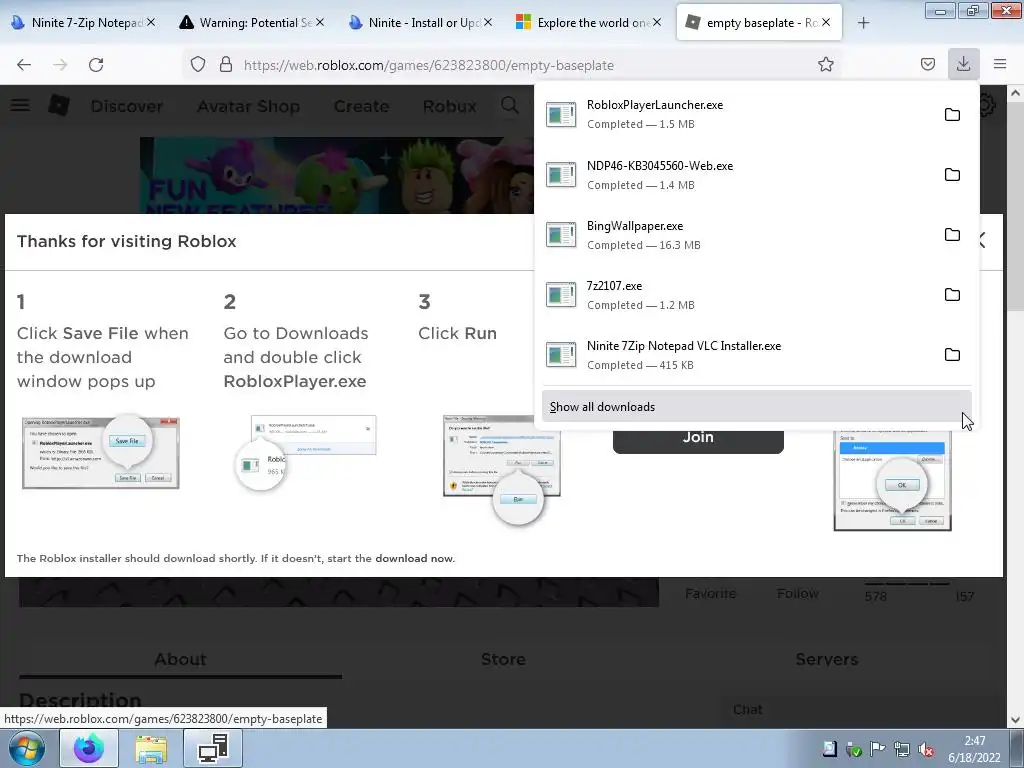Click the Roblox logo in the site header
The width and height of the screenshot is (1024, 768).
click(59, 105)
